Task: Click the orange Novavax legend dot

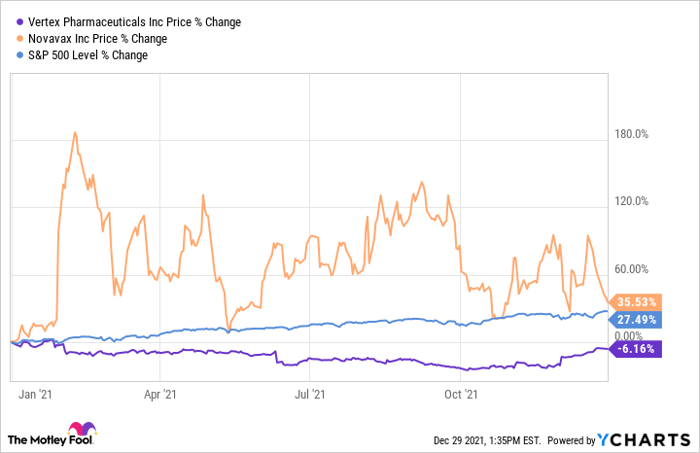Action: [10, 38]
